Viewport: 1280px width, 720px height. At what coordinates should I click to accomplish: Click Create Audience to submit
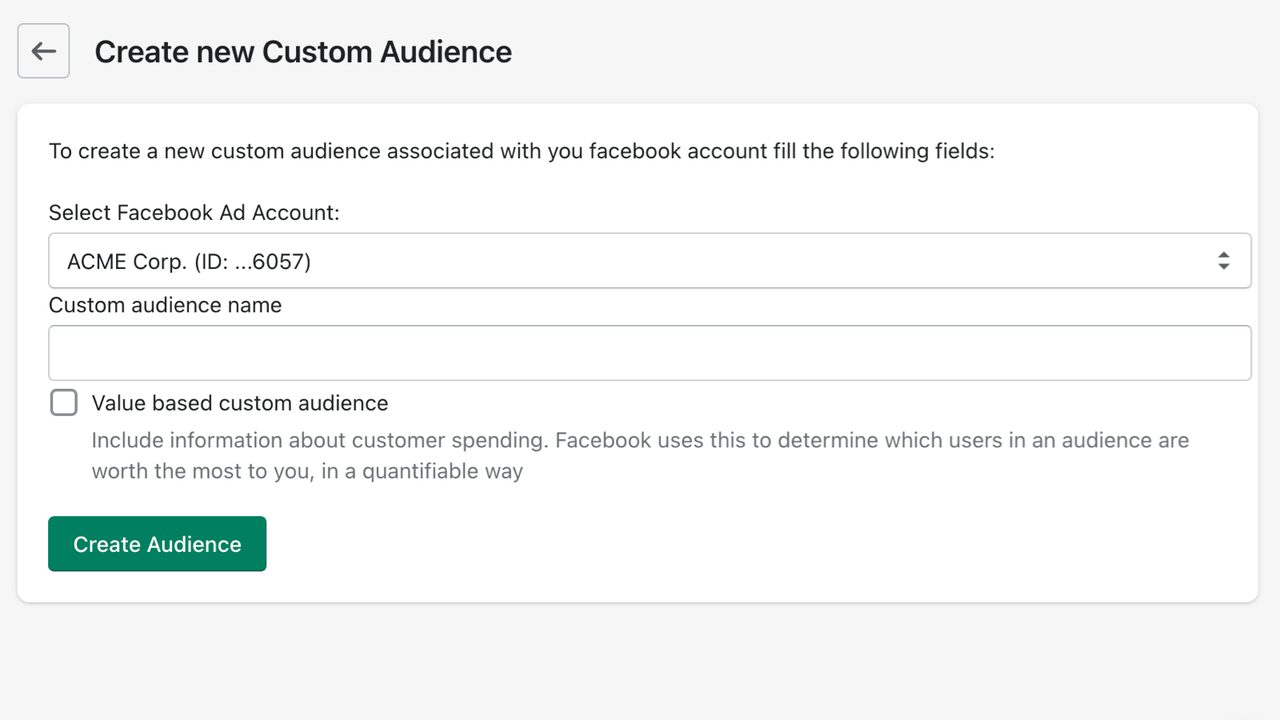[157, 544]
